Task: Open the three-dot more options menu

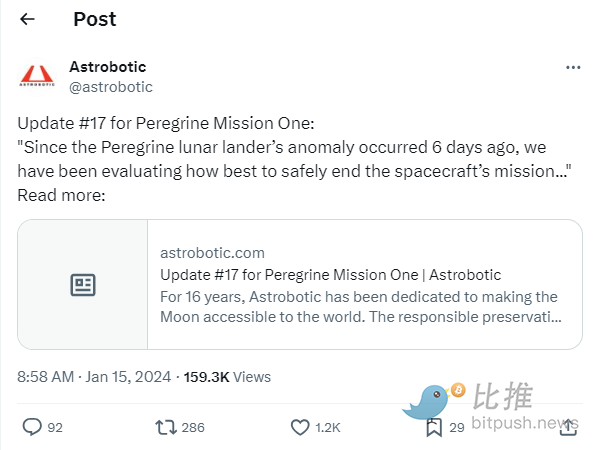Action: tap(573, 68)
